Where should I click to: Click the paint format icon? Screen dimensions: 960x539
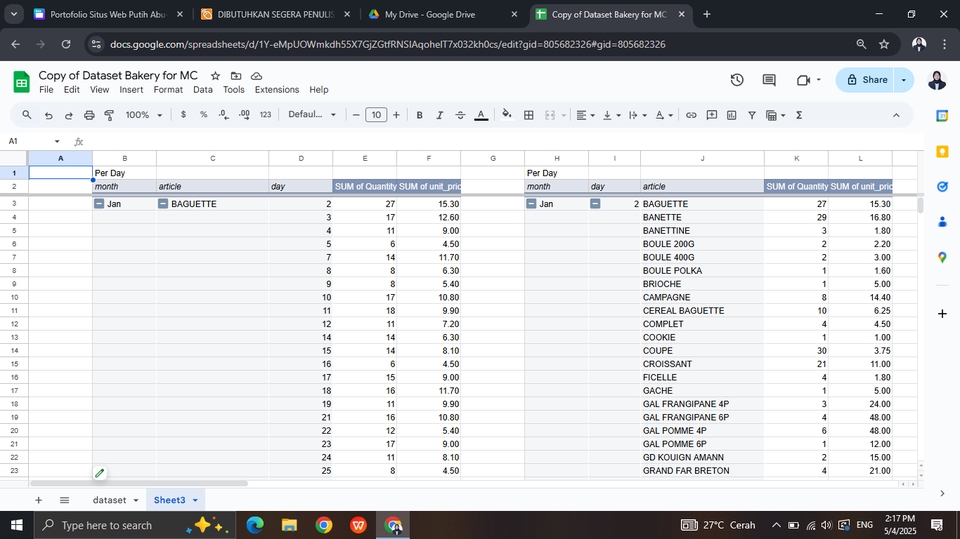tap(109, 115)
